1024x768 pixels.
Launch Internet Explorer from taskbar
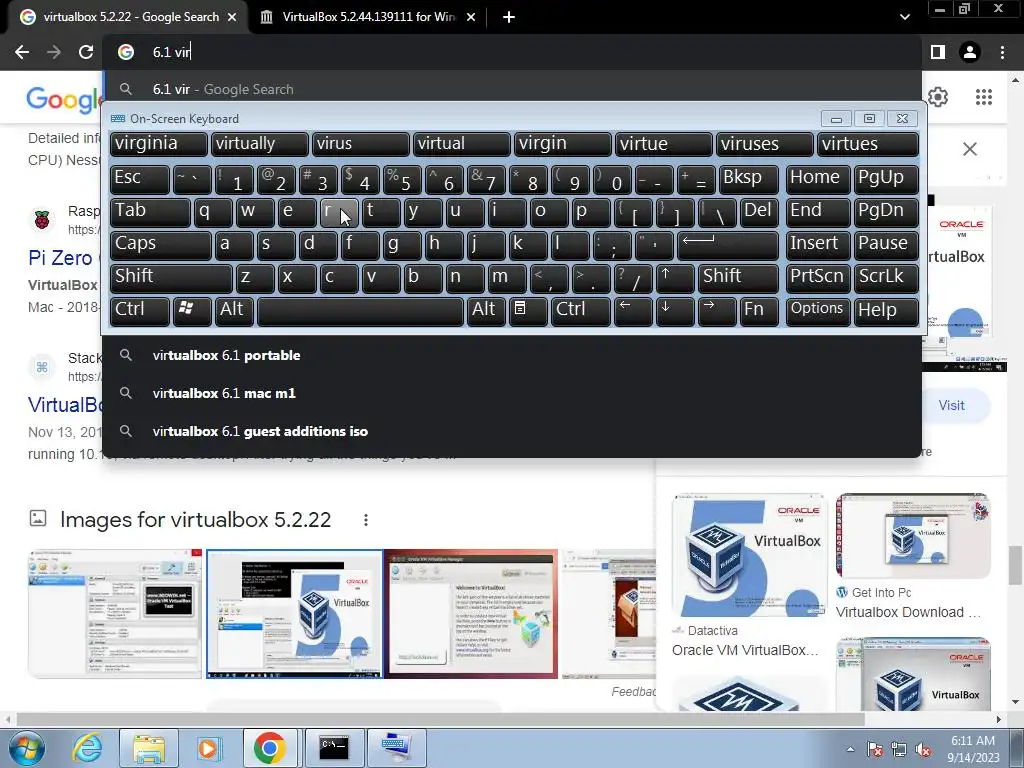point(88,748)
